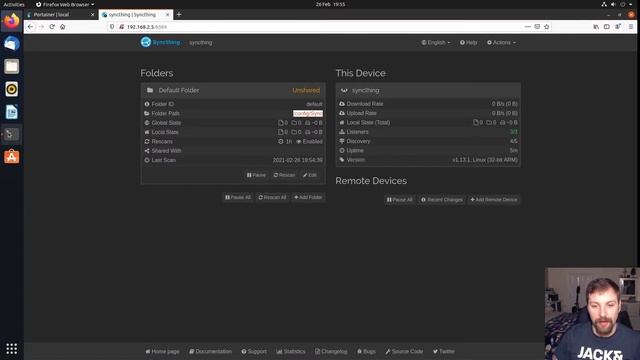The image size is (640, 360).
Task: Open the clock in top bar
Action: point(330,4)
